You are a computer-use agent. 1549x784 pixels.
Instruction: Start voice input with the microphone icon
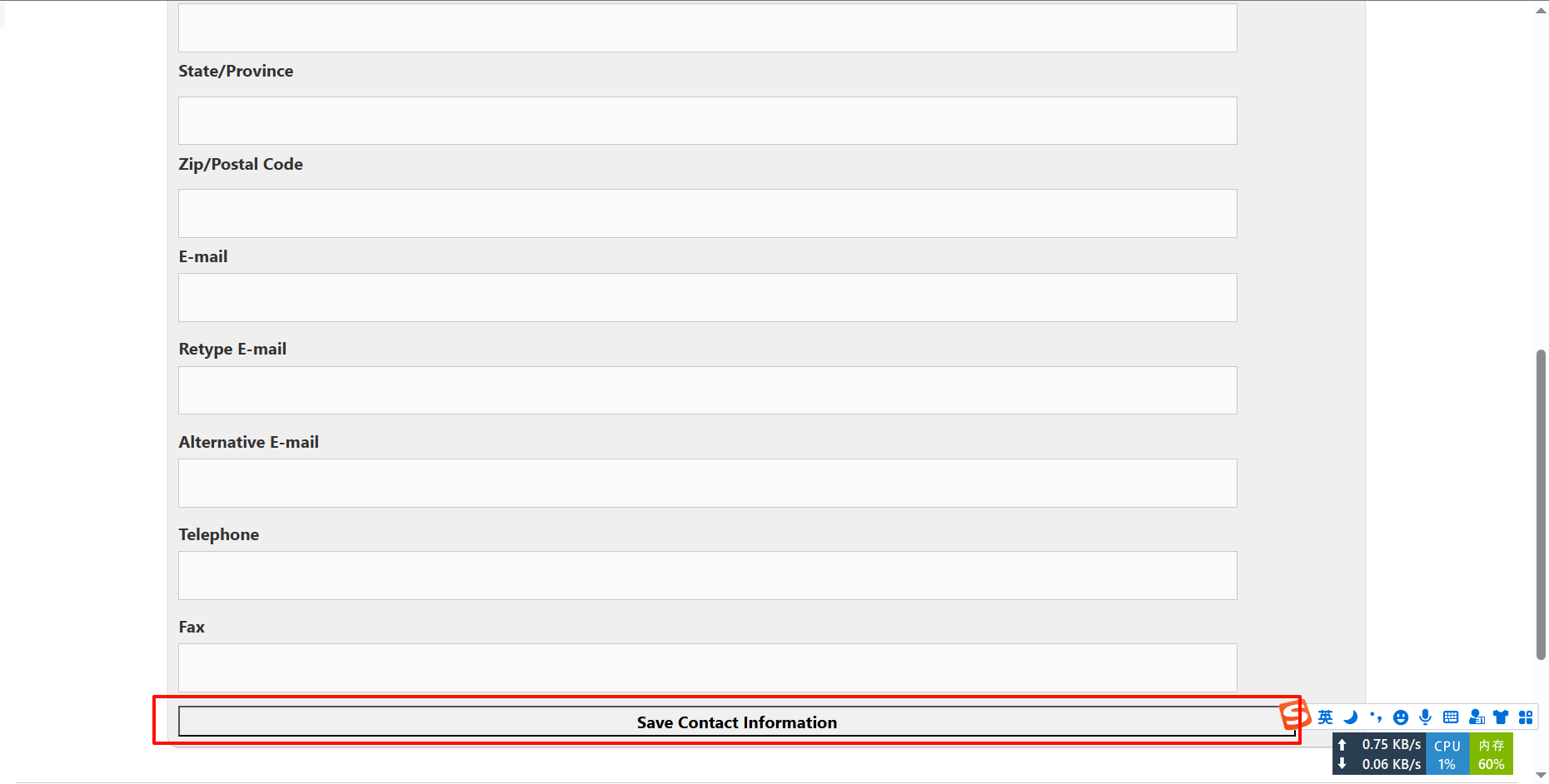pyautogui.click(x=1426, y=717)
